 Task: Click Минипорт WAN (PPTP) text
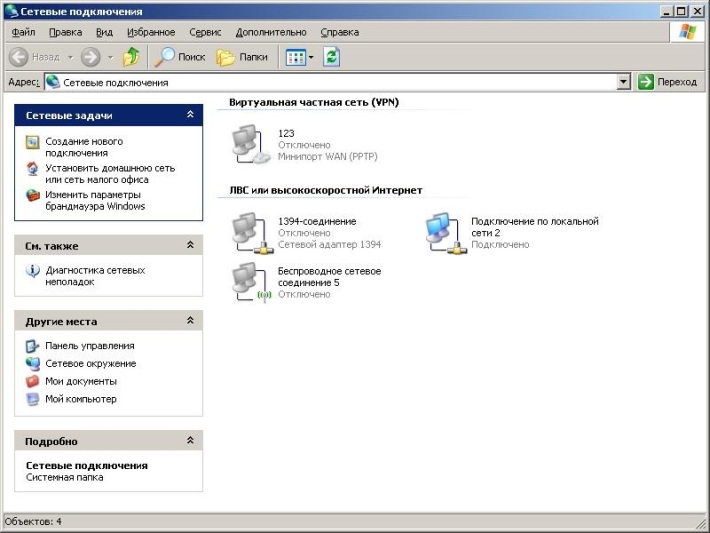point(327,157)
